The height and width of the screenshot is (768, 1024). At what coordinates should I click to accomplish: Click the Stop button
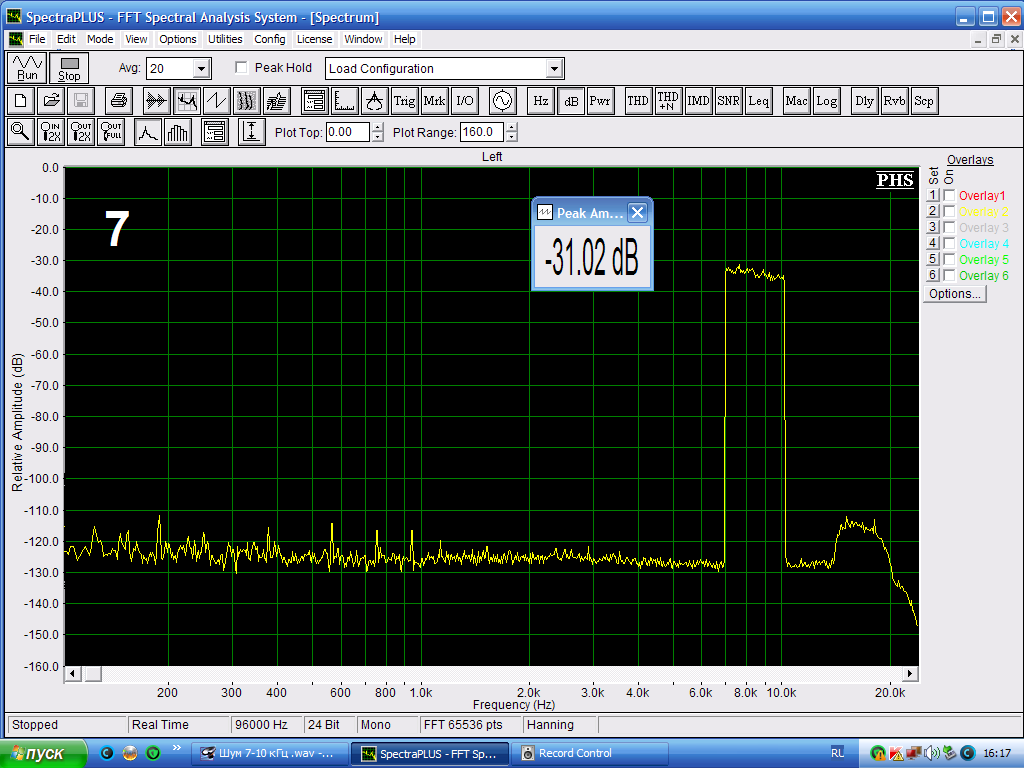pyautogui.click(x=69, y=68)
